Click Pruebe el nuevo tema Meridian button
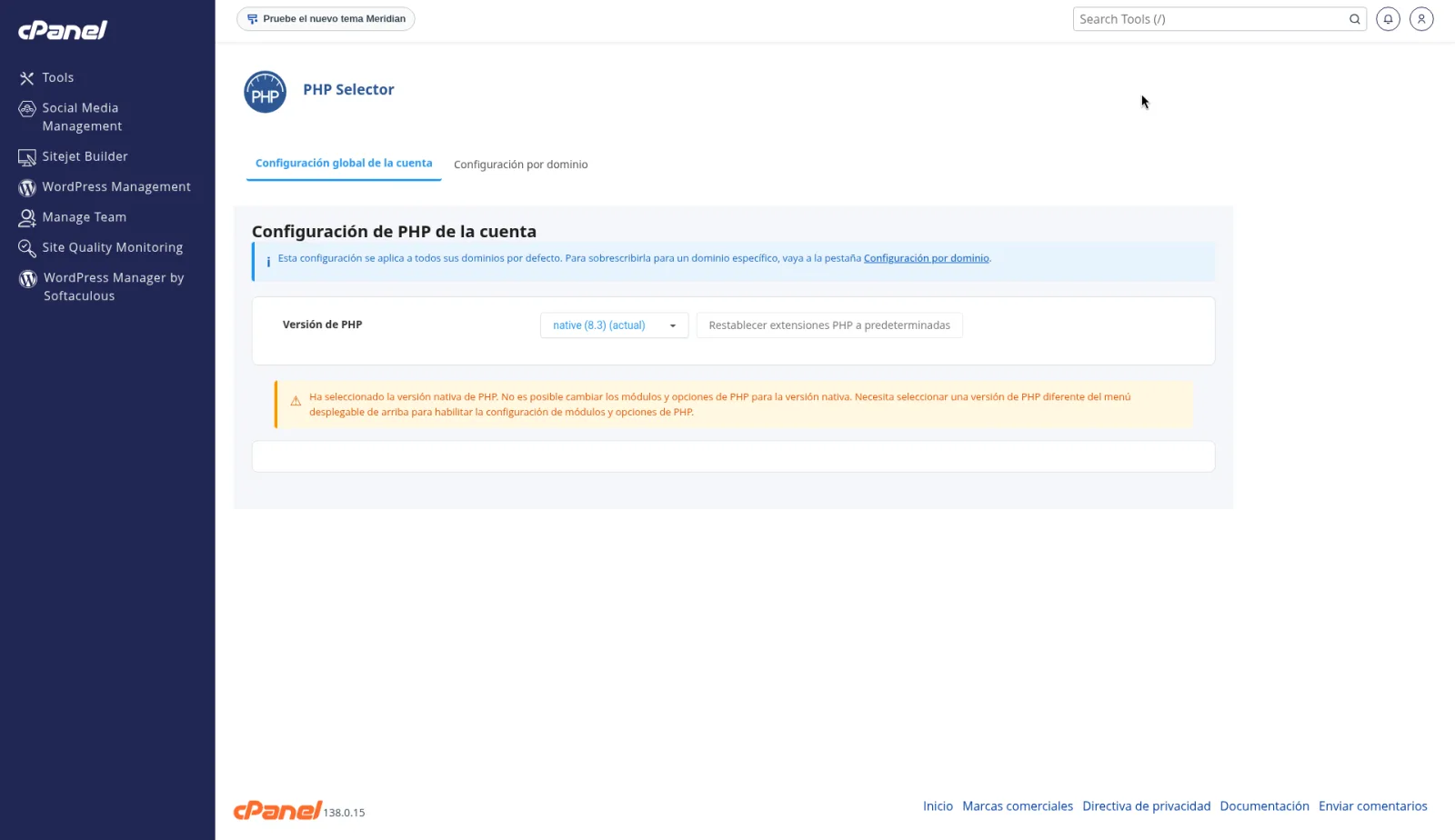 tap(326, 19)
